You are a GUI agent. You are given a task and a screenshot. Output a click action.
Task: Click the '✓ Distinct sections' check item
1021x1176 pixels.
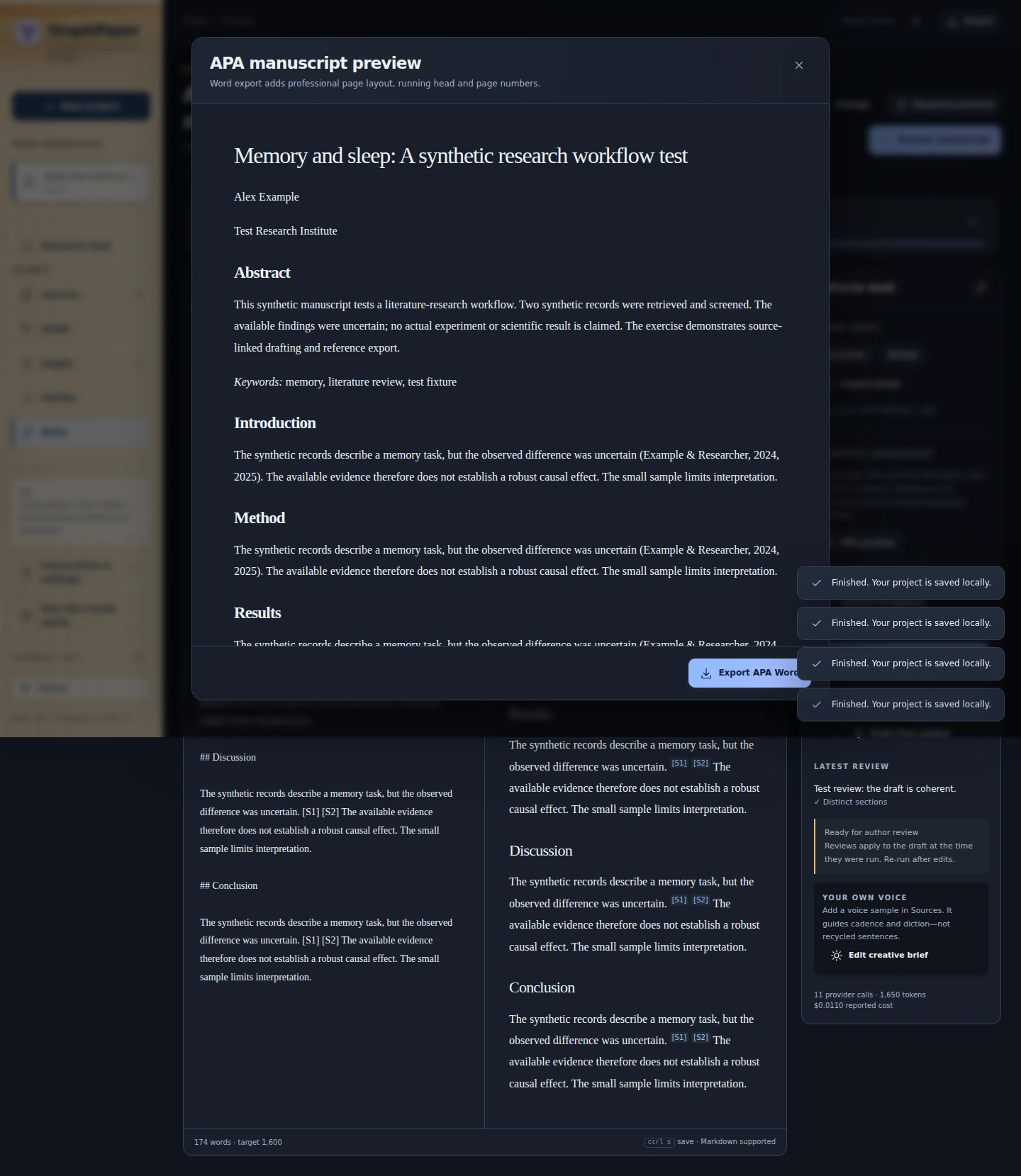tap(850, 802)
